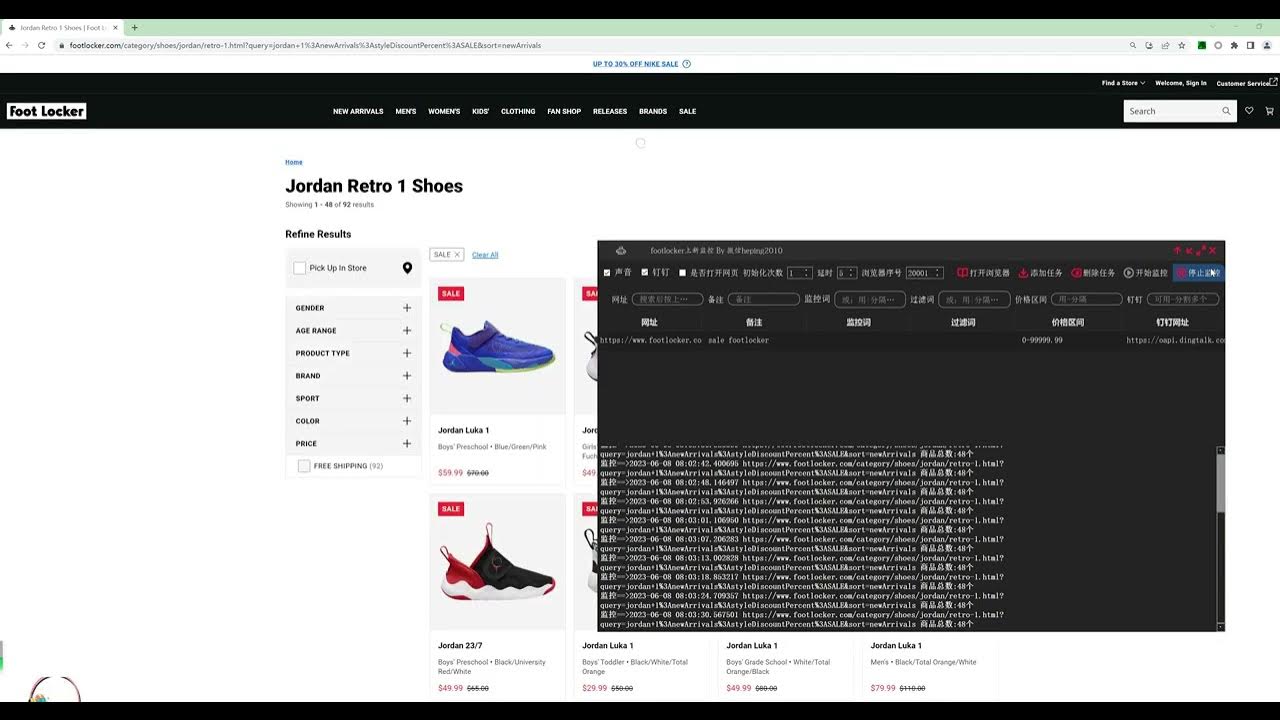Open the wishlist heart icon
1280x720 pixels.
[1249, 111]
